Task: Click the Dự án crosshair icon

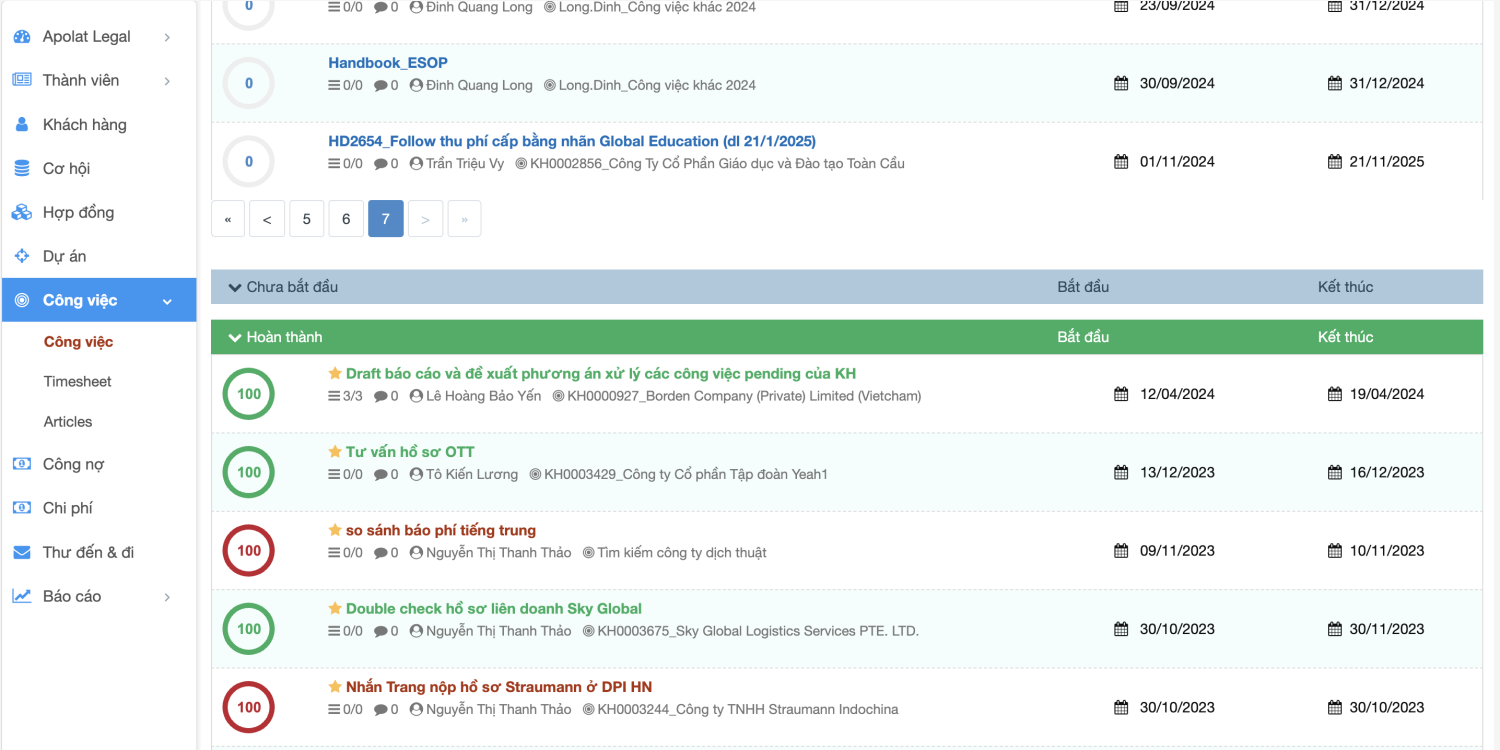Action: tap(22, 257)
